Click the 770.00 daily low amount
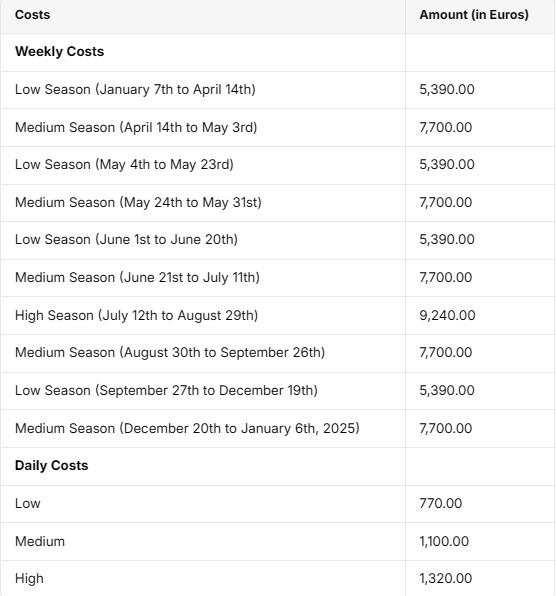The width and height of the screenshot is (557, 596). pos(441,504)
